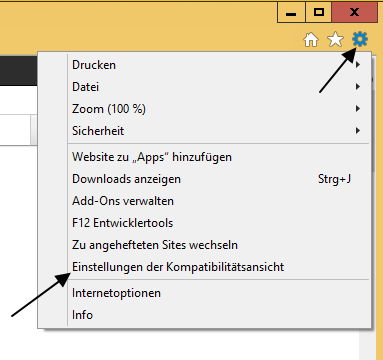Expand the Zoom (100 %) submenu arrow
The height and width of the screenshot is (360, 383).
point(358,109)
